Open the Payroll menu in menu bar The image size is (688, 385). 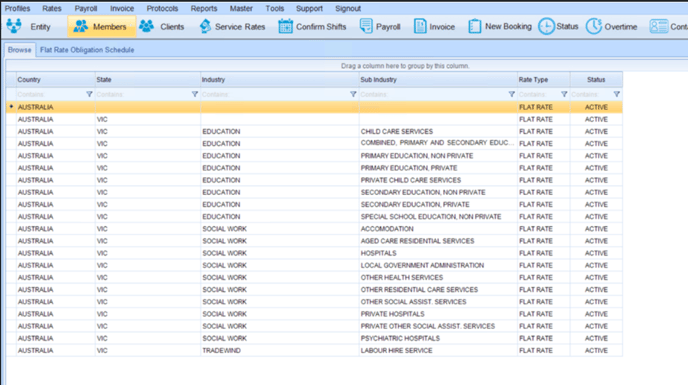tap(86, 8)
